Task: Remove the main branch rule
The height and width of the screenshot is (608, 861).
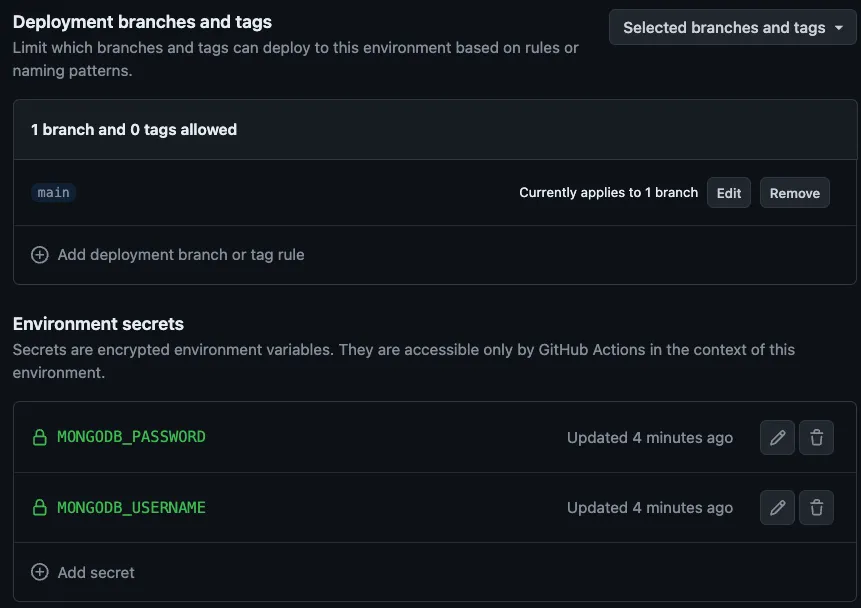Action: (795, 193)
